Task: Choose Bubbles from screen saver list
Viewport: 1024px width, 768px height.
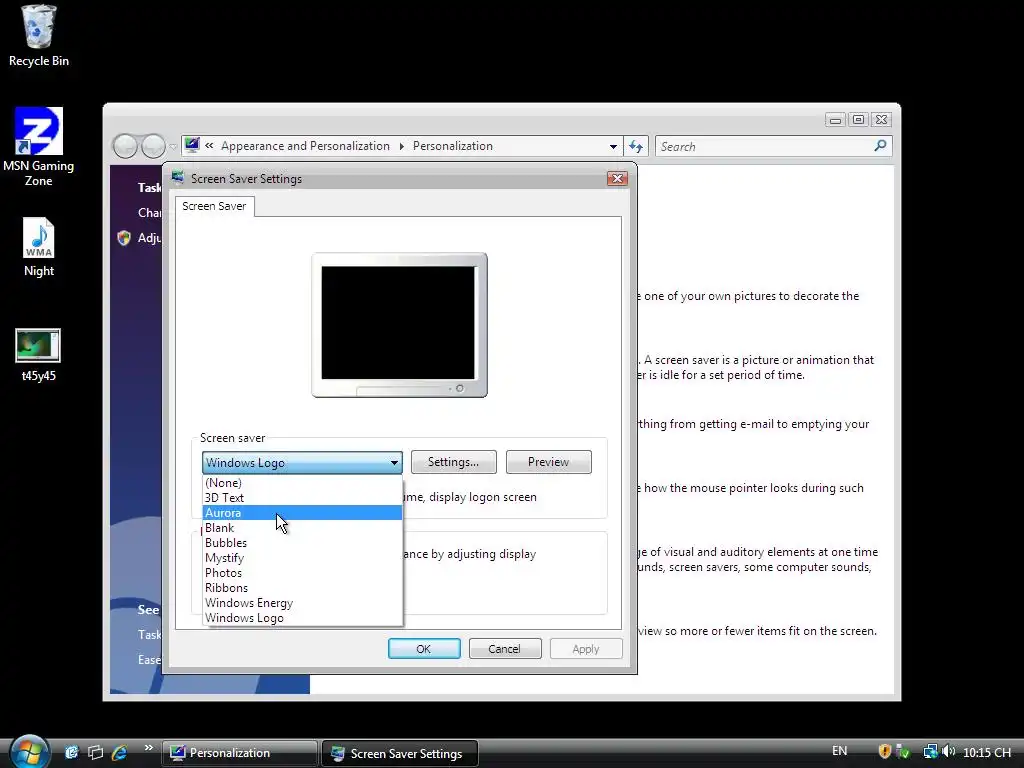Action: click(x=302, y=543)
